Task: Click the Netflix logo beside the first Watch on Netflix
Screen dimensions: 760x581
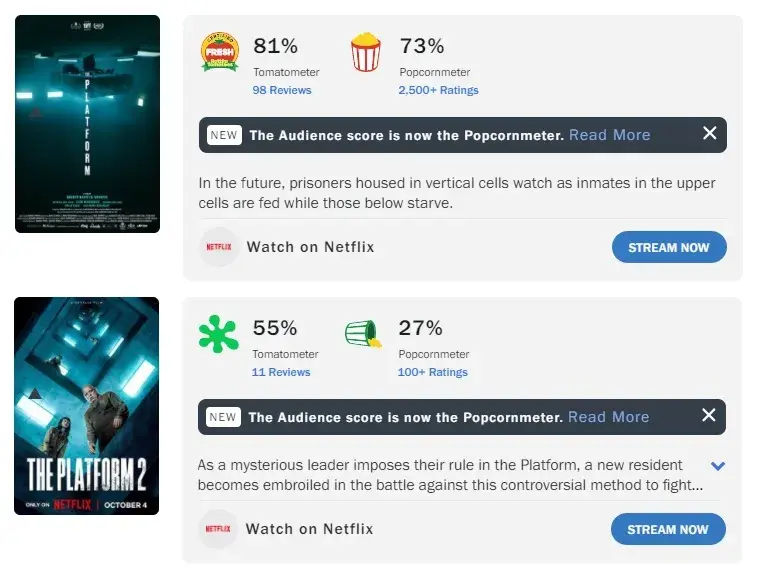Action: pyautogui.click(x=219, y=247)
